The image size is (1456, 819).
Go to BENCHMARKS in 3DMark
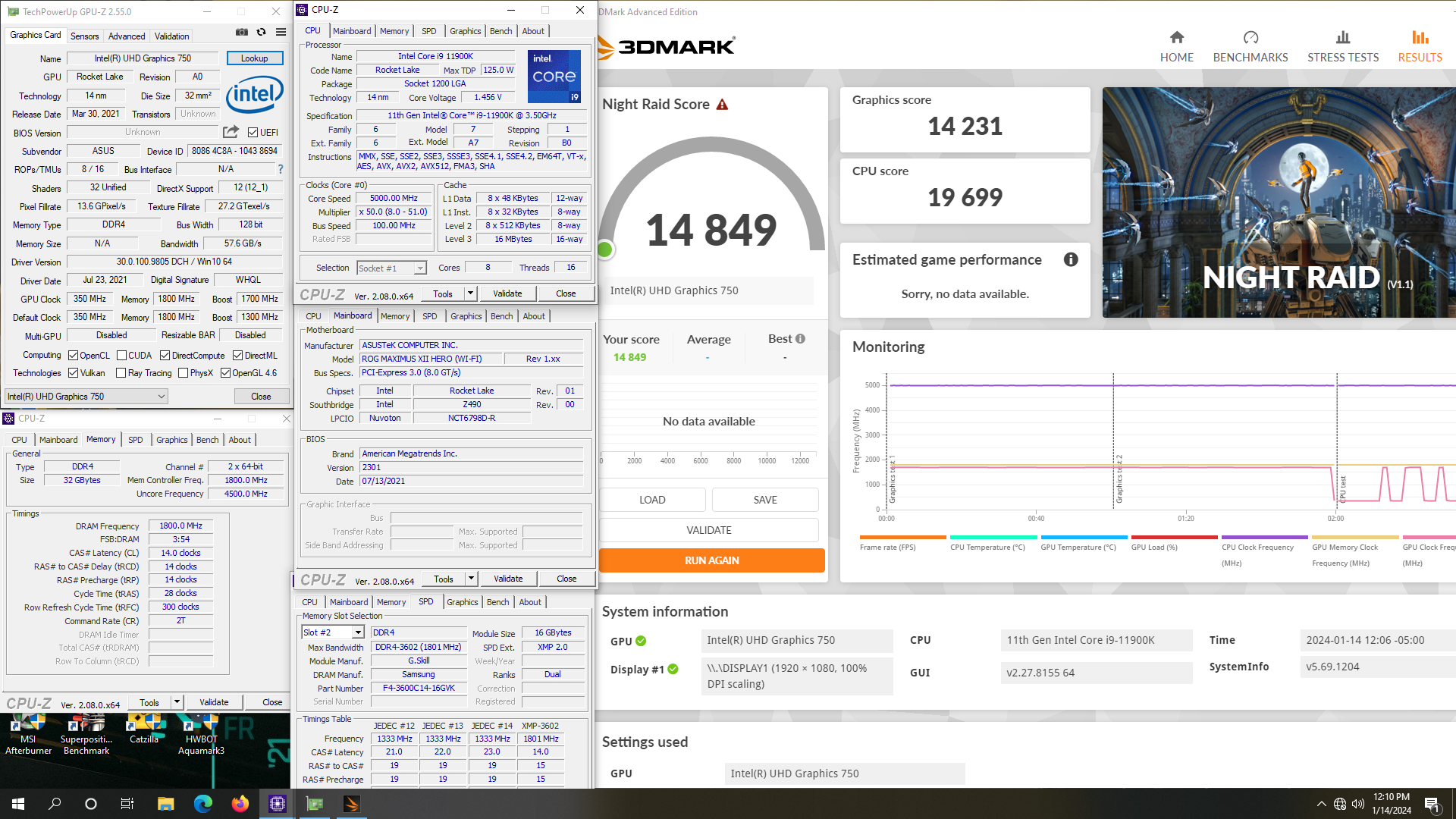point(1250,46)
